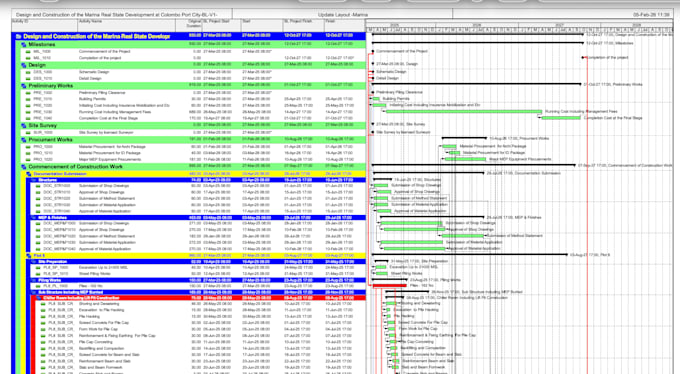Click the Site Survey WBS icon
This screenshot has width=680, height=374.
[24, 126]
